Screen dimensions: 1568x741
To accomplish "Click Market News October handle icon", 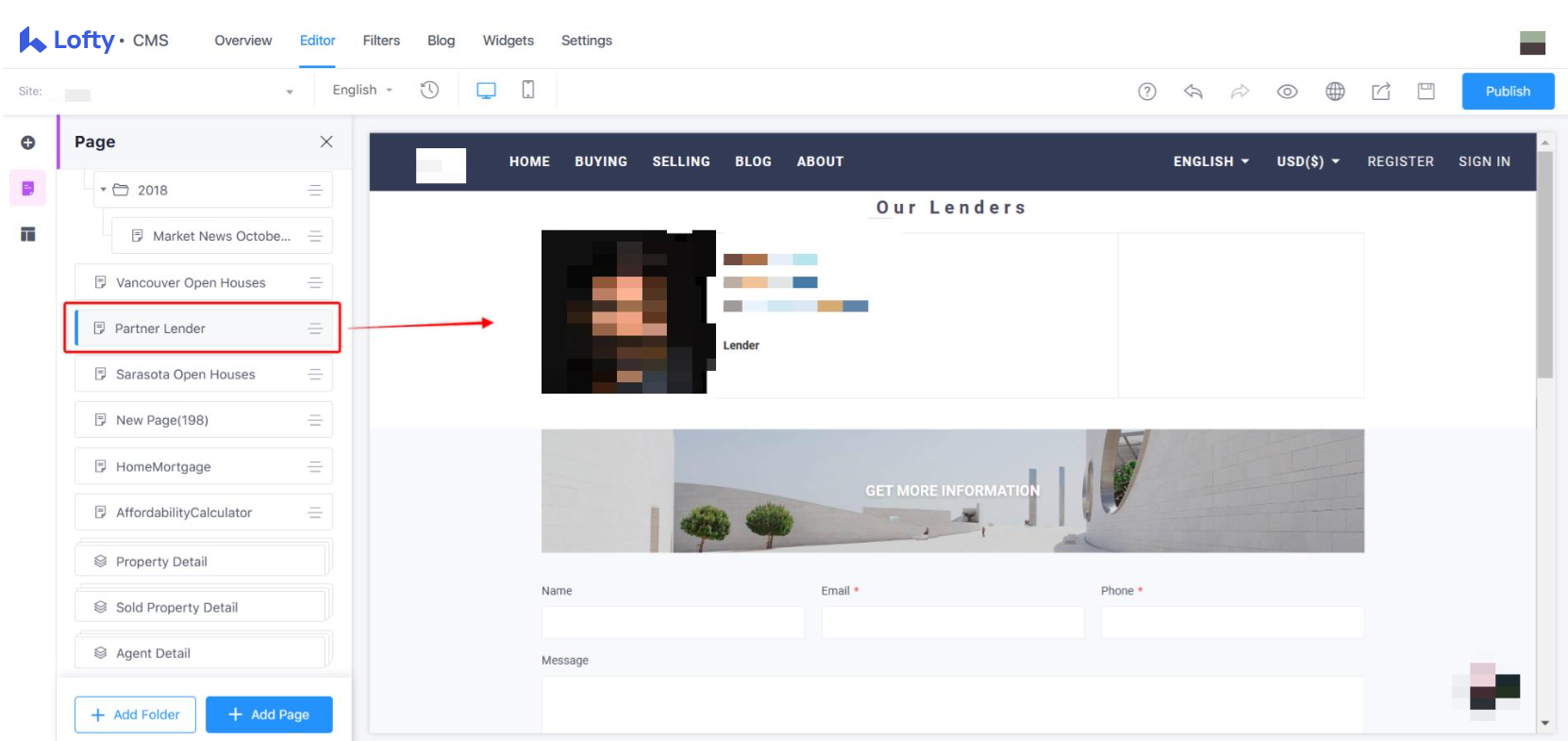I will (x=315, y=236).
